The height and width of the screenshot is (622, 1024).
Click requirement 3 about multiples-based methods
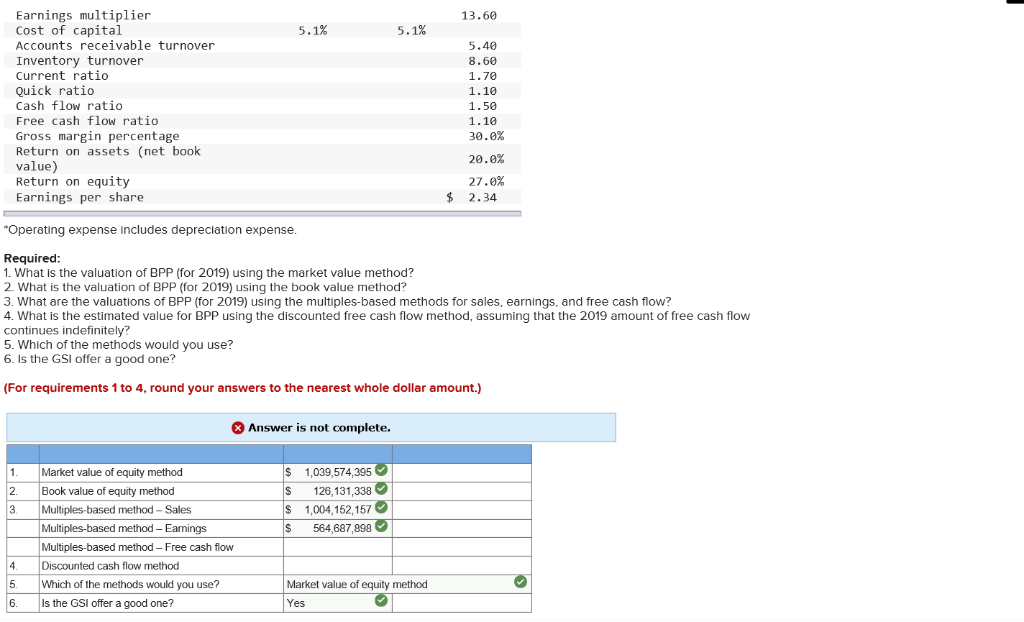tap(338, 301)
